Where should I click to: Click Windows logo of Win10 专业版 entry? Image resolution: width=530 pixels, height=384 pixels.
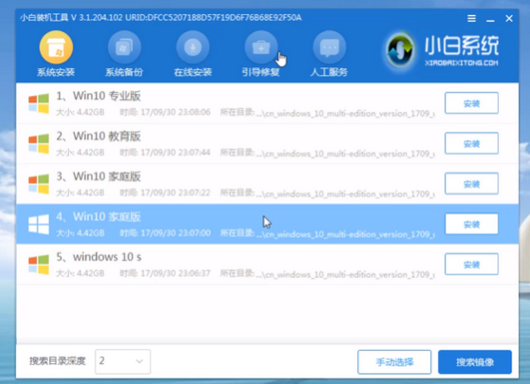tap(39, 103)
